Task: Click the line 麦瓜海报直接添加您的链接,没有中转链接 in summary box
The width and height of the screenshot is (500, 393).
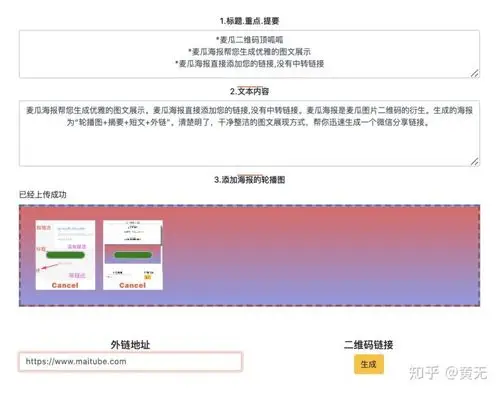Action: pyautogui.click(x=249, y=64)
